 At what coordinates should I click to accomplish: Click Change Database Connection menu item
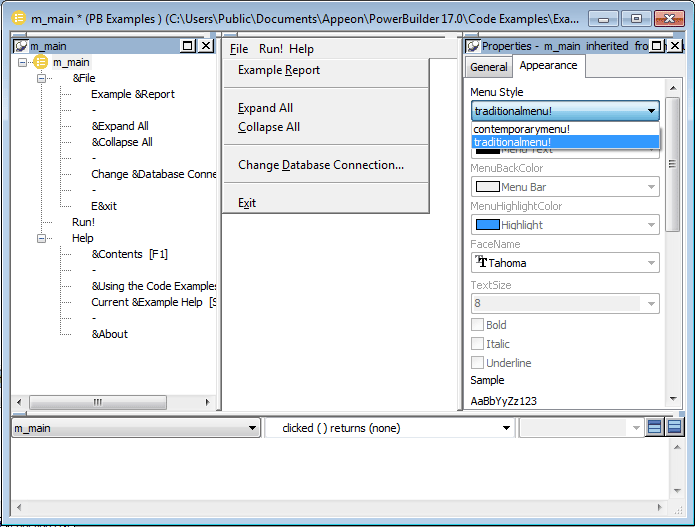(x=321, y=165)
